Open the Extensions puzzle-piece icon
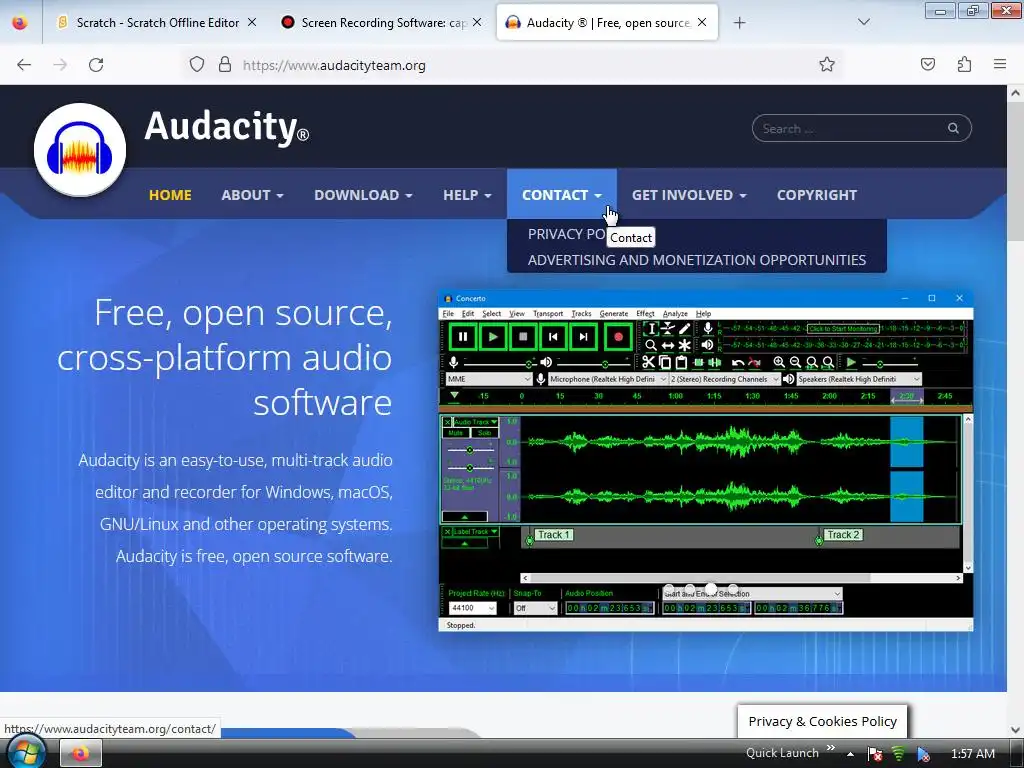 [964, 64]
